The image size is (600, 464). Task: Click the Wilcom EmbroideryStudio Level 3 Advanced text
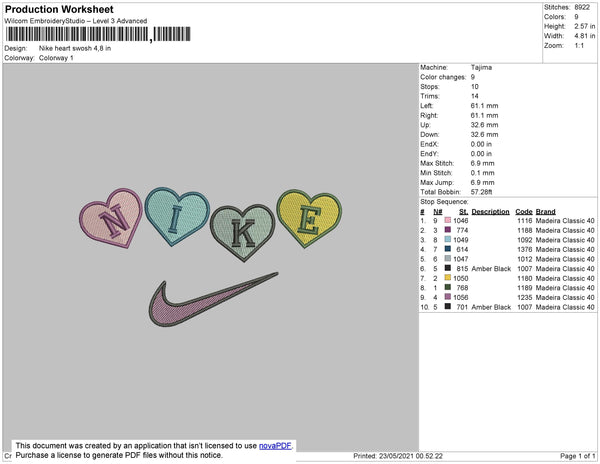[x=76, y=21]
